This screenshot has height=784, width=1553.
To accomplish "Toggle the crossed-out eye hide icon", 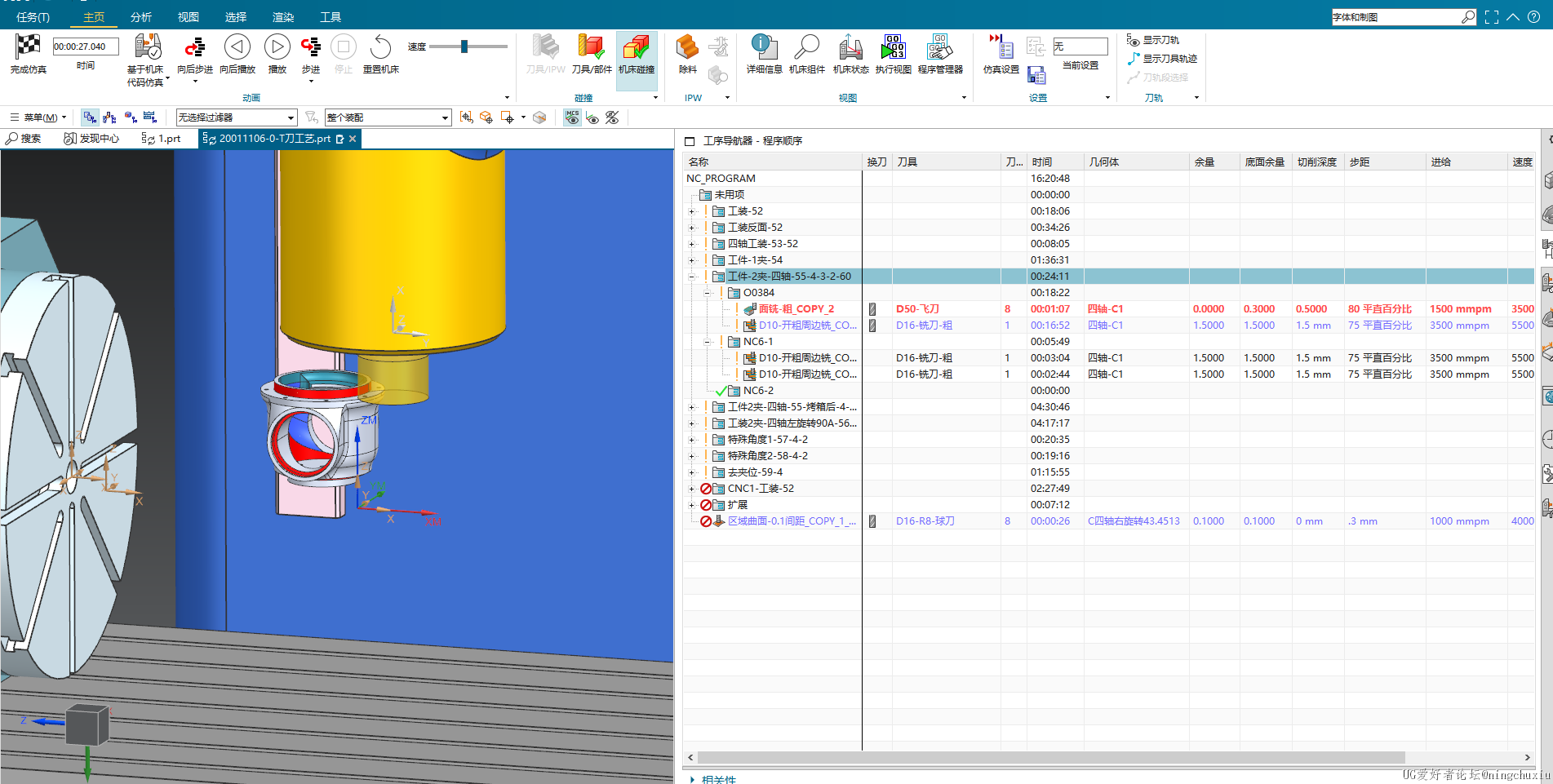I will [612, 117].
